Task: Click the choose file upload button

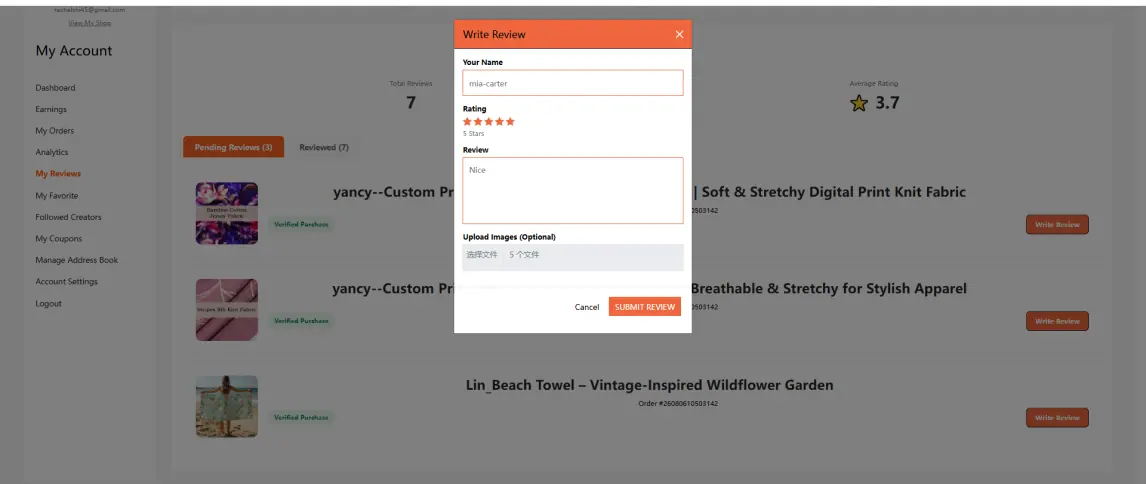Action: click(482, 254)
